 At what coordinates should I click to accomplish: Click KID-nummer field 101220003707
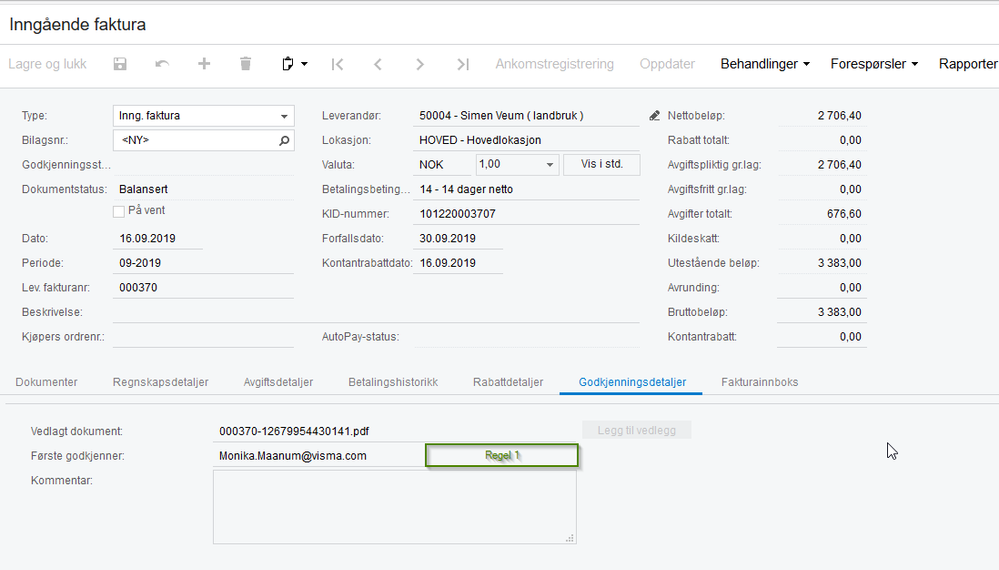click(x=526, y=214)
